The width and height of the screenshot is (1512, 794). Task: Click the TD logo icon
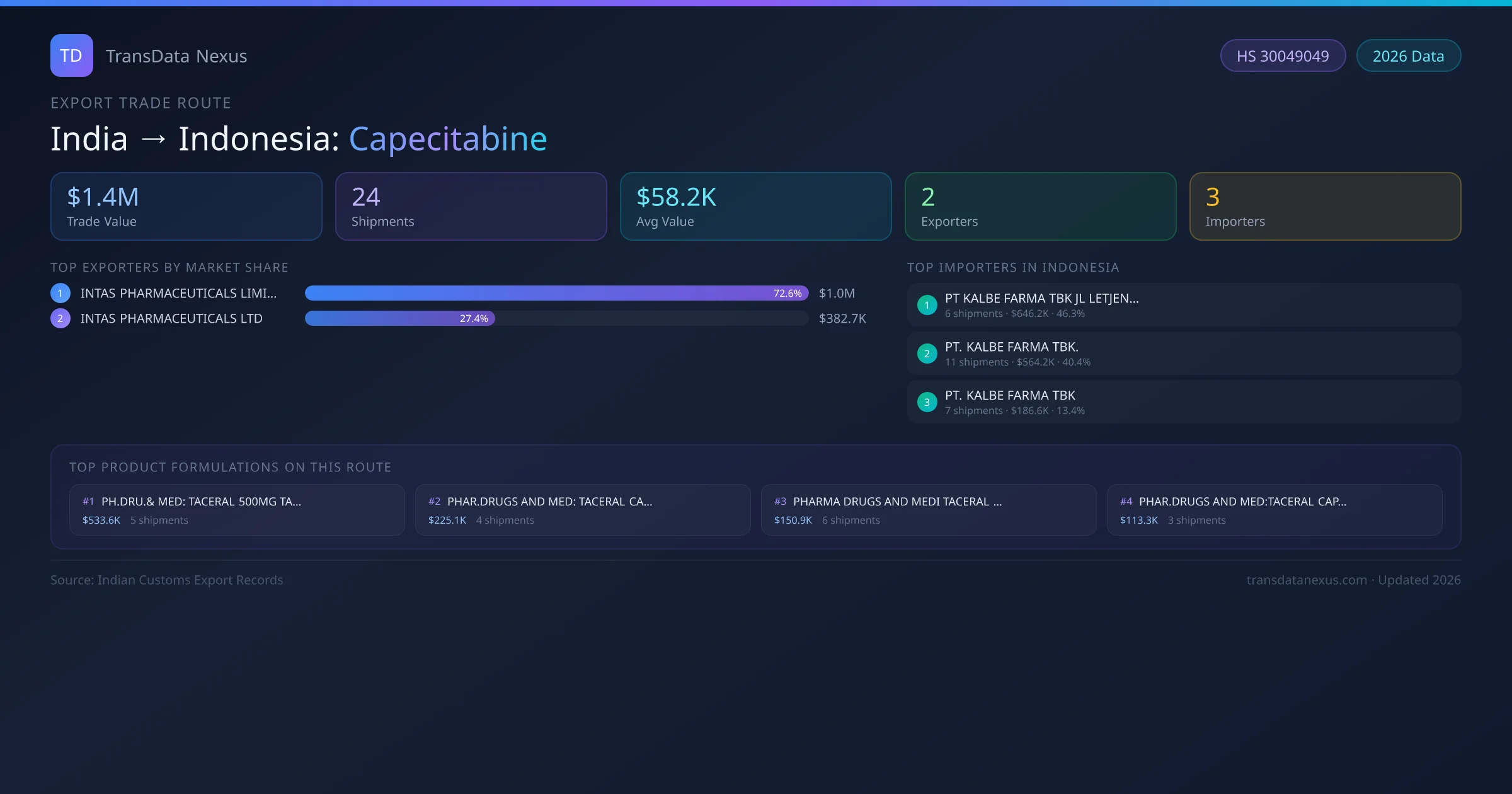(x=71, y=55)
